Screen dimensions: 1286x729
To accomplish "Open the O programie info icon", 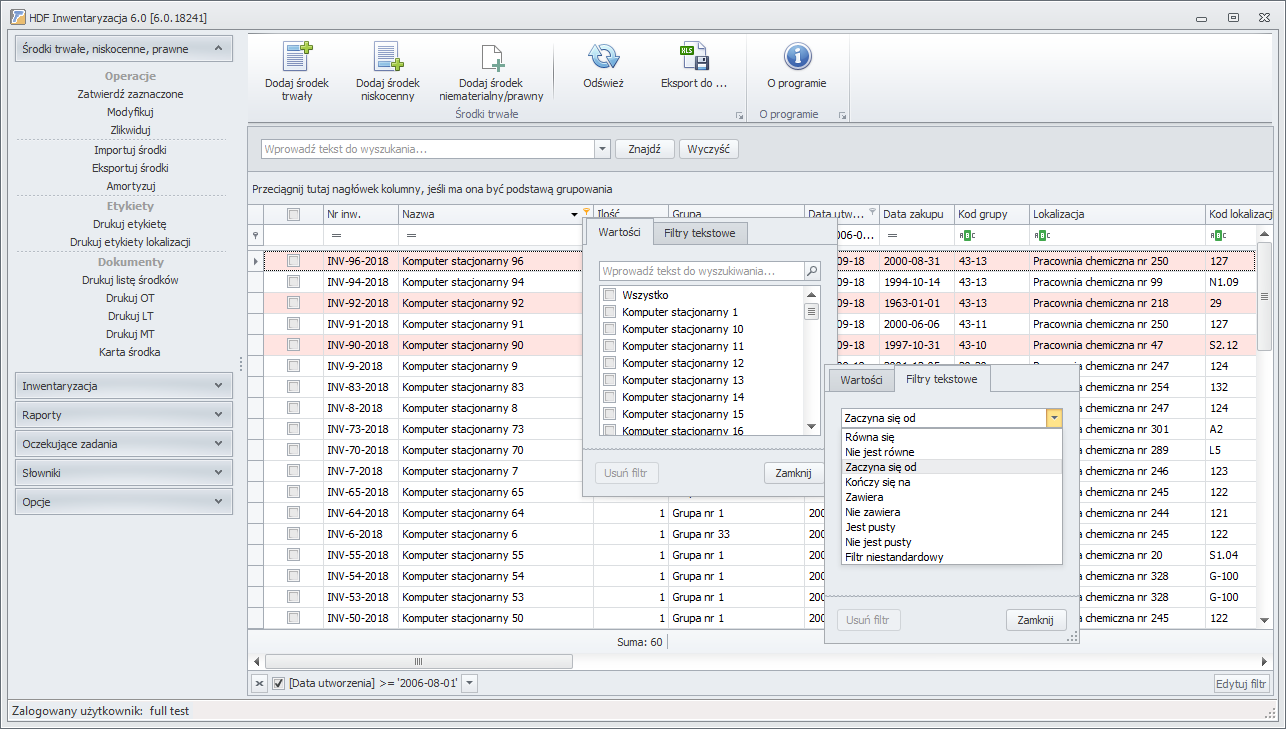I will [797, 56].
